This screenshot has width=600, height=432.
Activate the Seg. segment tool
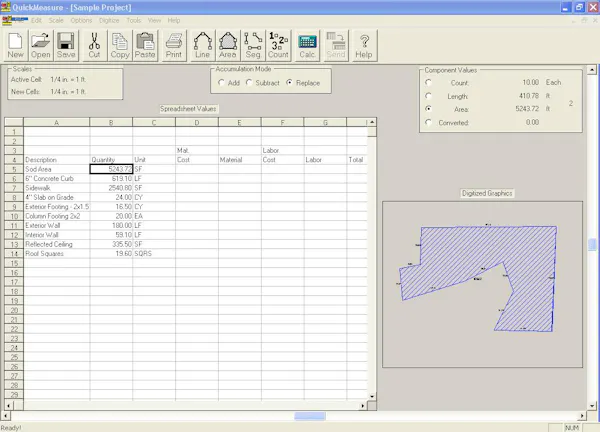[253, 46]
